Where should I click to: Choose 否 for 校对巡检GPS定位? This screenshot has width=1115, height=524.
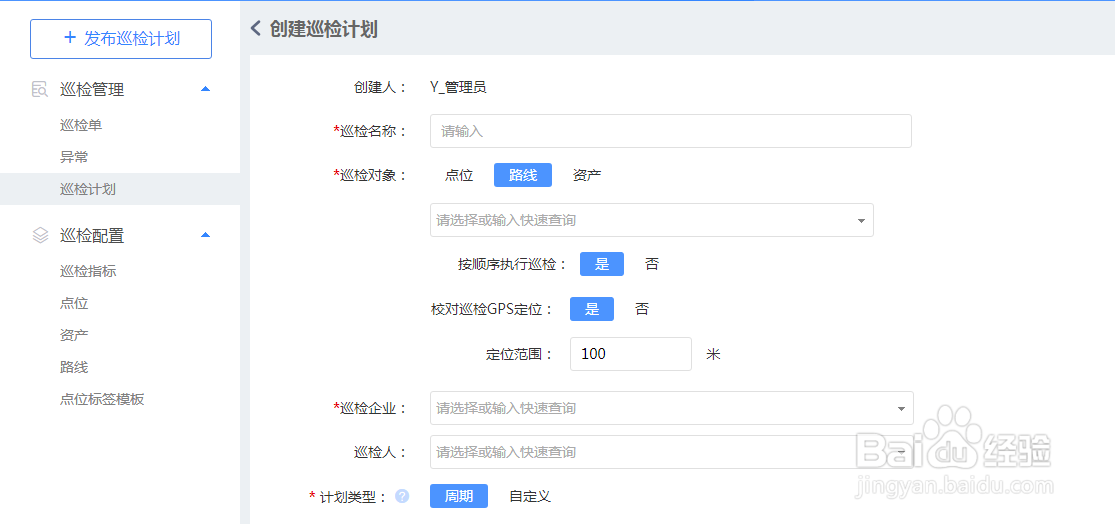click(642, 309)
